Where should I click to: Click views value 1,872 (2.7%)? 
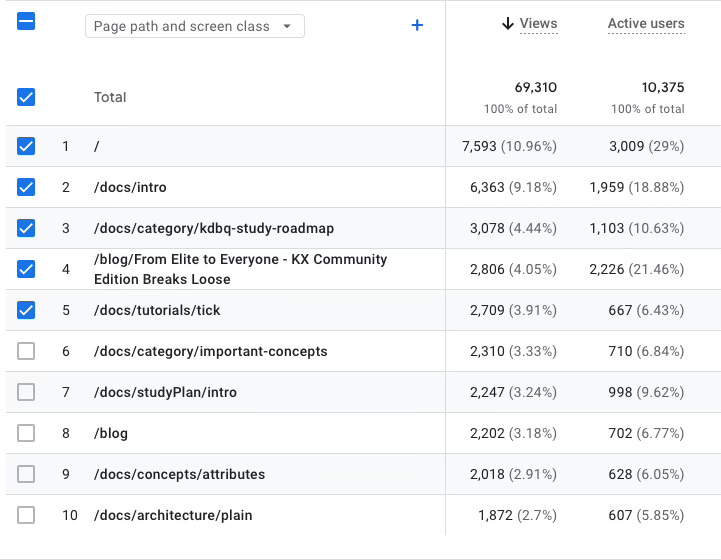(517, 515)
